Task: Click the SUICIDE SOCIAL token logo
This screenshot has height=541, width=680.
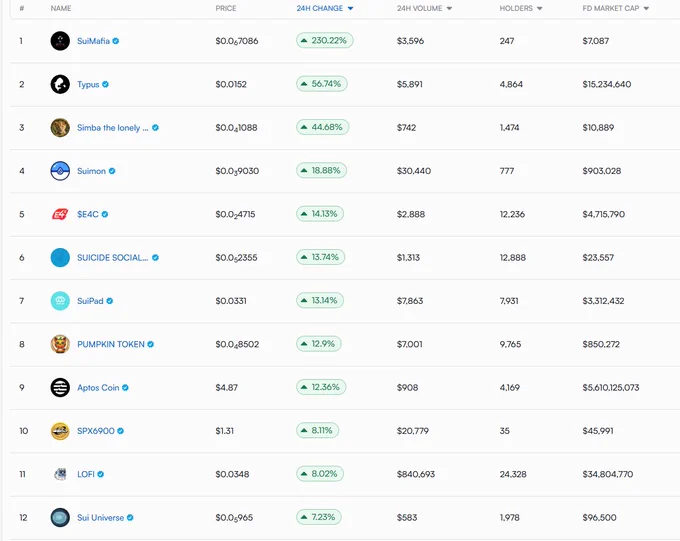Action: (x=60, y=258)
